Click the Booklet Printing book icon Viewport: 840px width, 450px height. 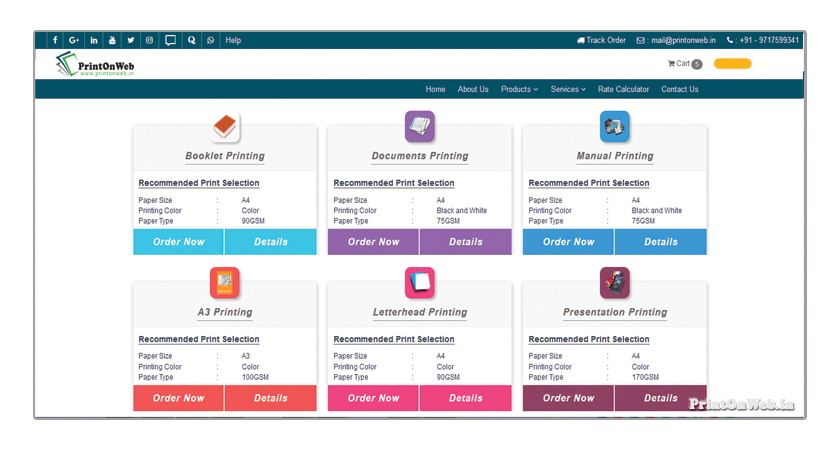coord(225,127)
